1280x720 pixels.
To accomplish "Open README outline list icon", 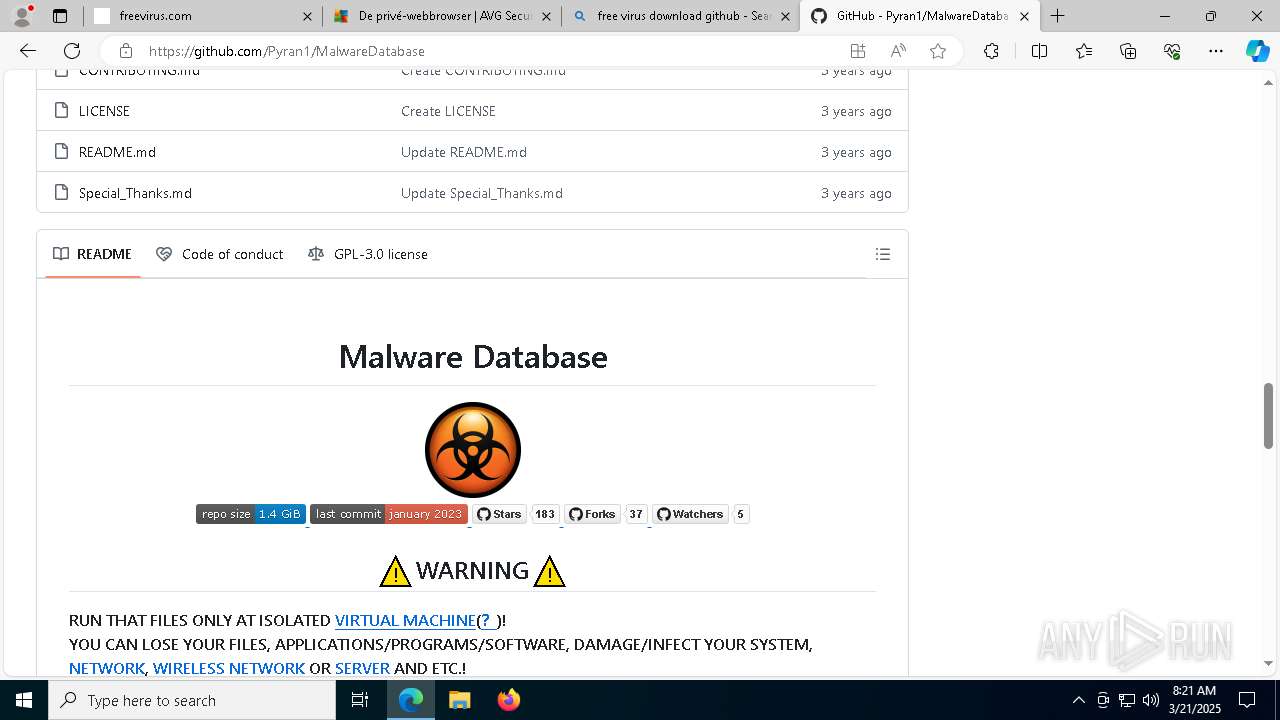I will [883, 254].
